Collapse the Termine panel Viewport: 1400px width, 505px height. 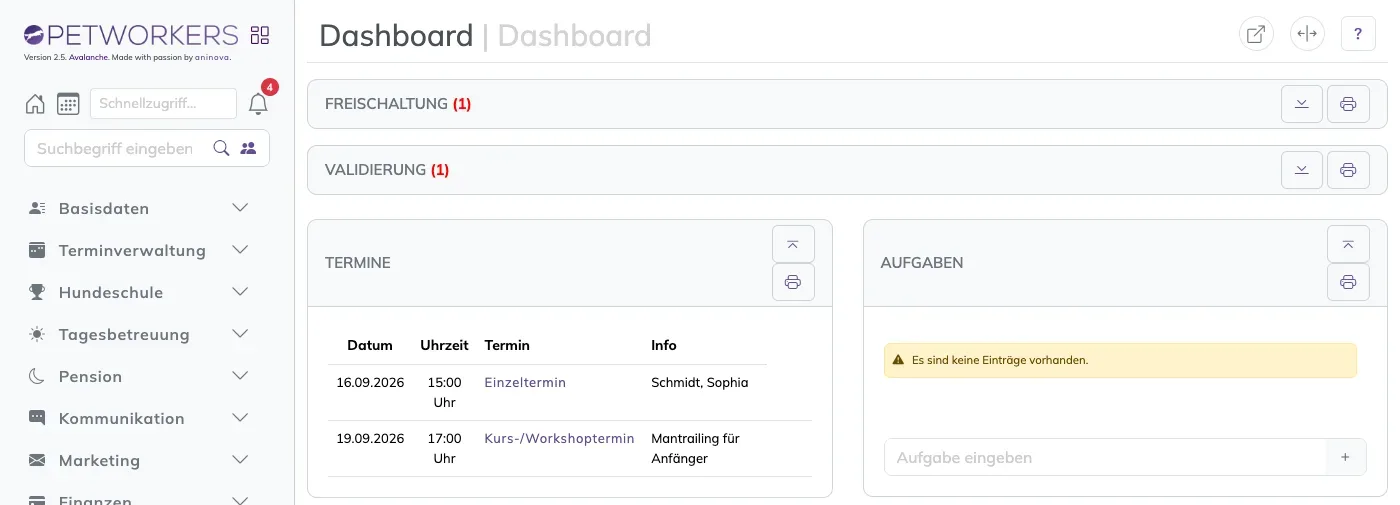[793, 244]
